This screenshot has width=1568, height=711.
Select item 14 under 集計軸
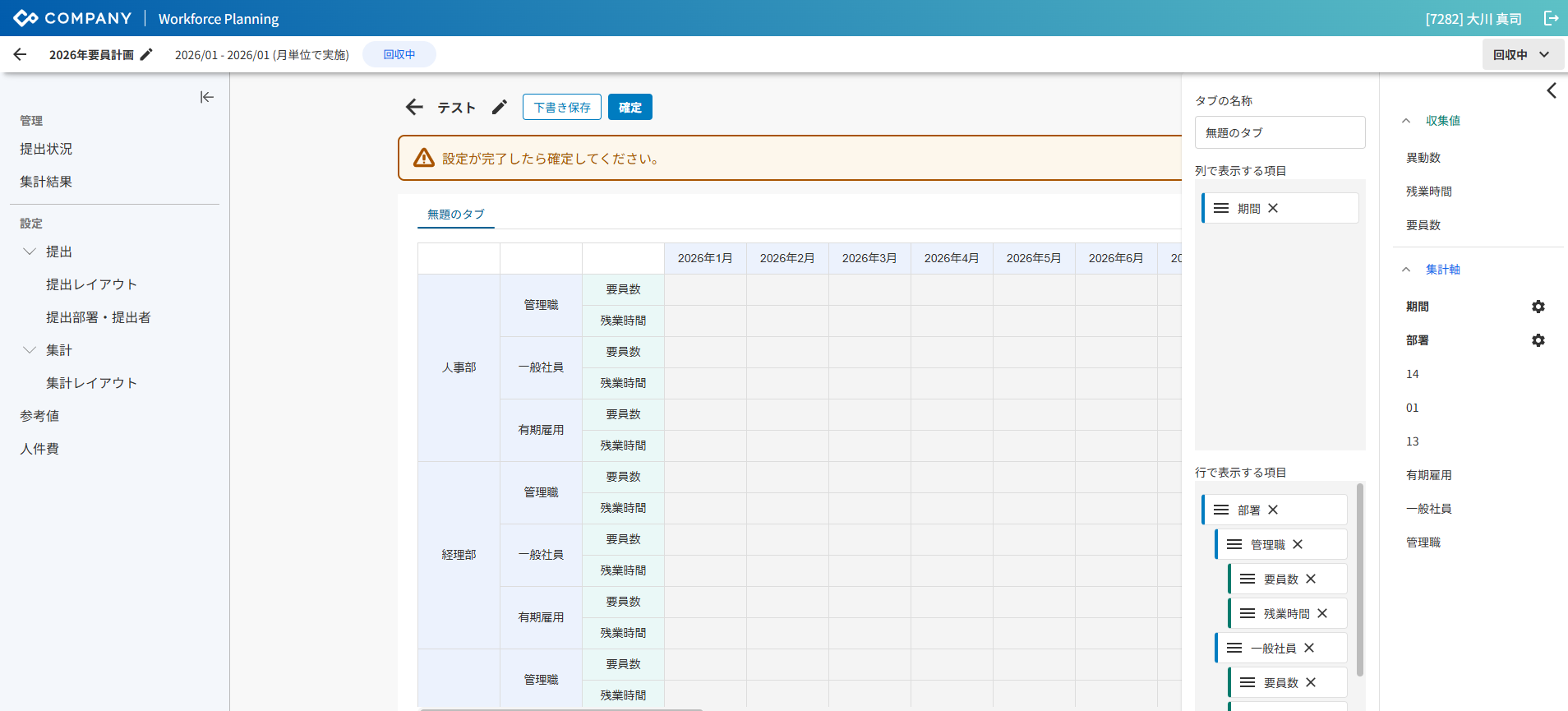tap(1413, 374)
